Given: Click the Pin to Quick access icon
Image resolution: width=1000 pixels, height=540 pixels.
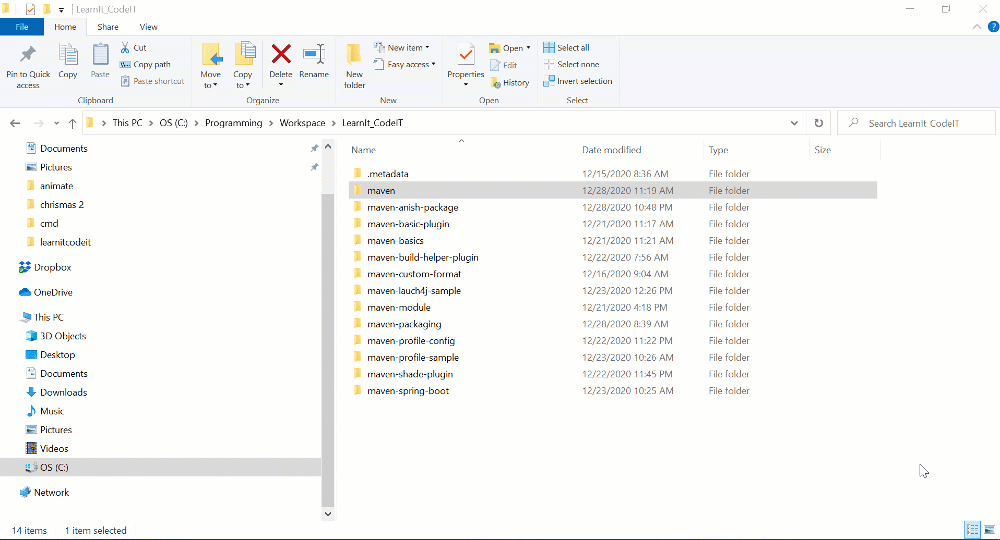Looking at the screenshot, I should pos(28,56).
